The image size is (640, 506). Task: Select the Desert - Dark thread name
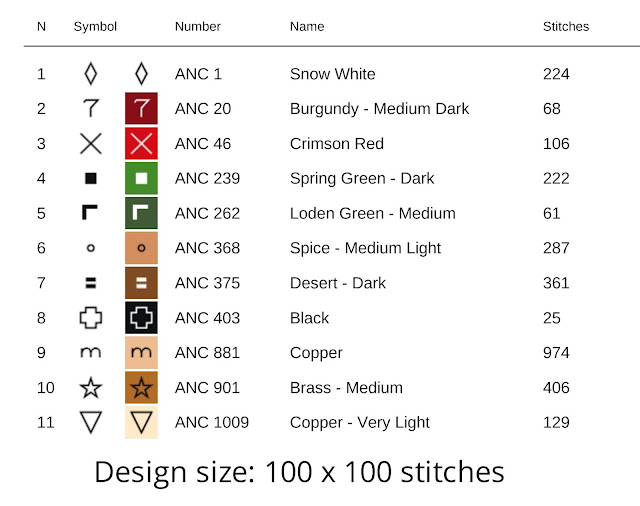[x=338, y=283]
